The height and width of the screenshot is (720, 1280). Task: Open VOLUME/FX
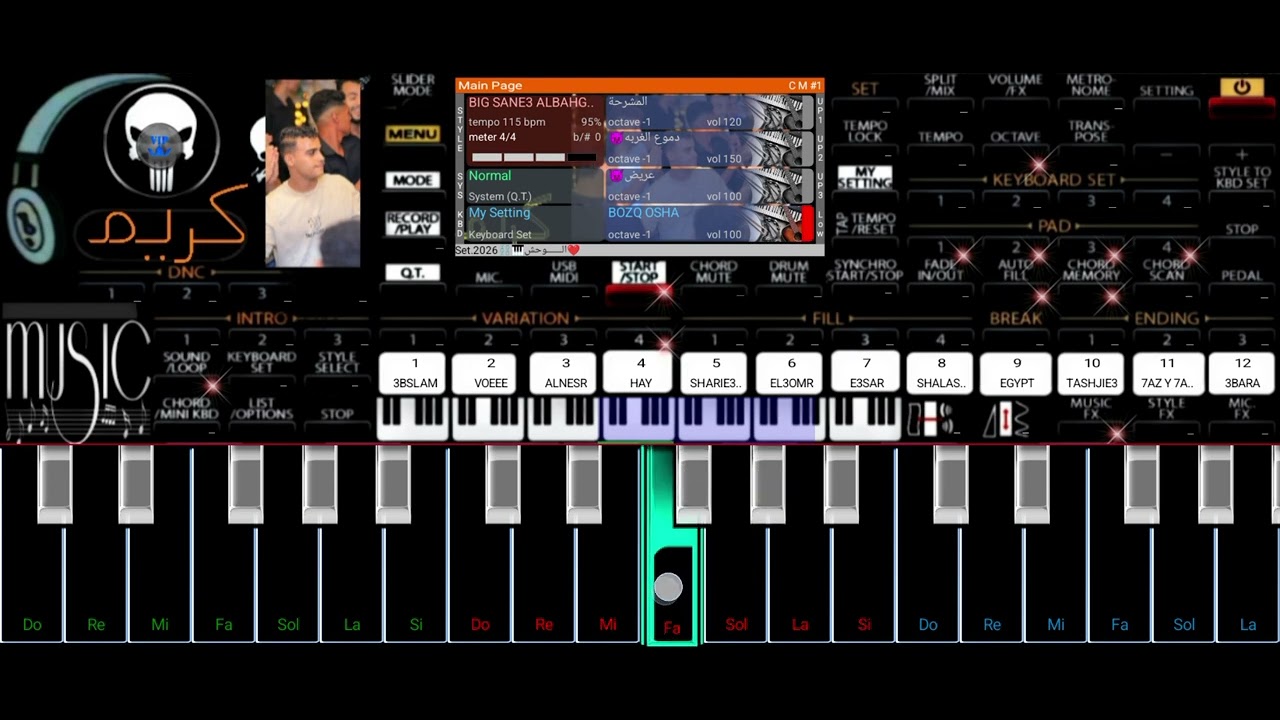pyautogui.click(x=1015, y=85)
